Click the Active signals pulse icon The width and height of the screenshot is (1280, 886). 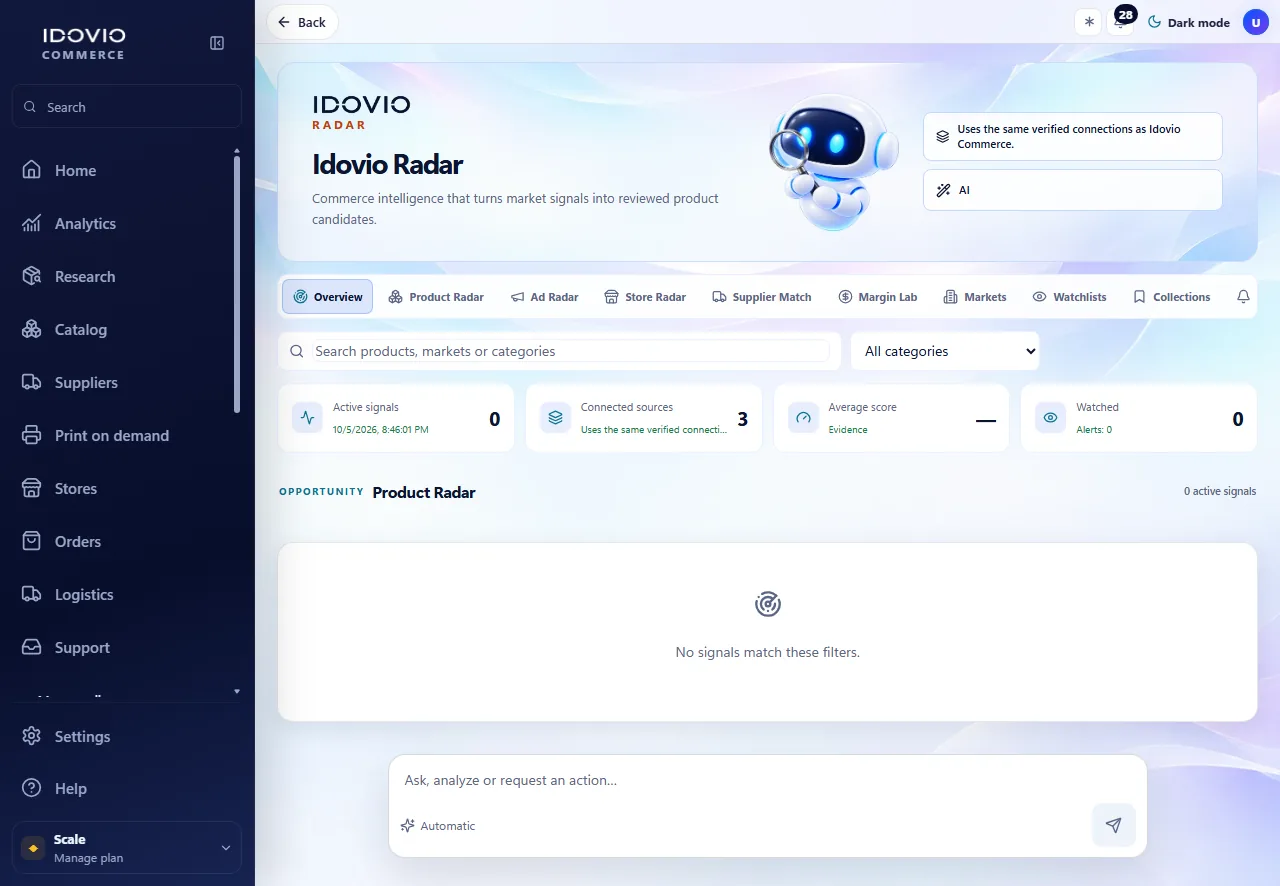pos(308,418)
